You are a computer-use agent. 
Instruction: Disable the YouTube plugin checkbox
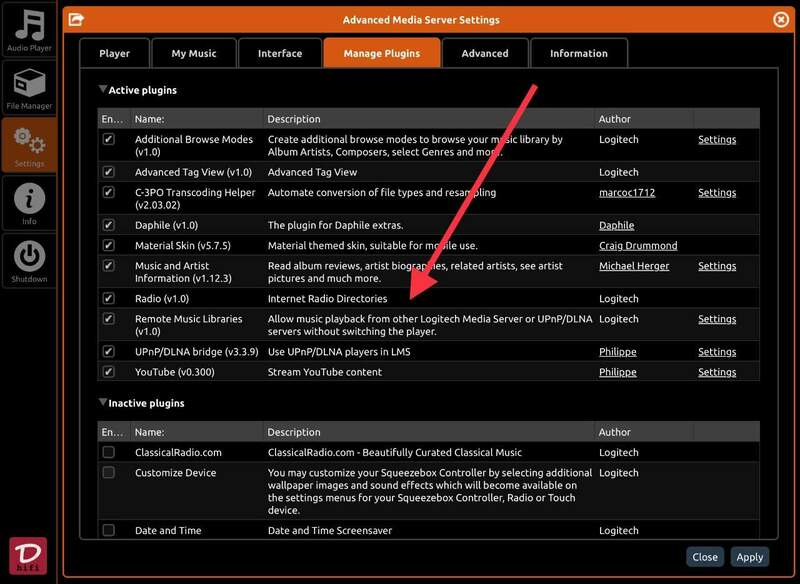(109, 372)
